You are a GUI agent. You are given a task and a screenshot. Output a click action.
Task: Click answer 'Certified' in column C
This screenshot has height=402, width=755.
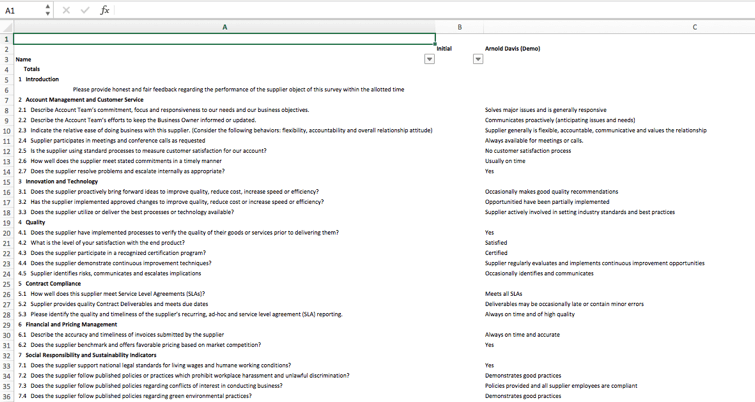coord(496,253)
